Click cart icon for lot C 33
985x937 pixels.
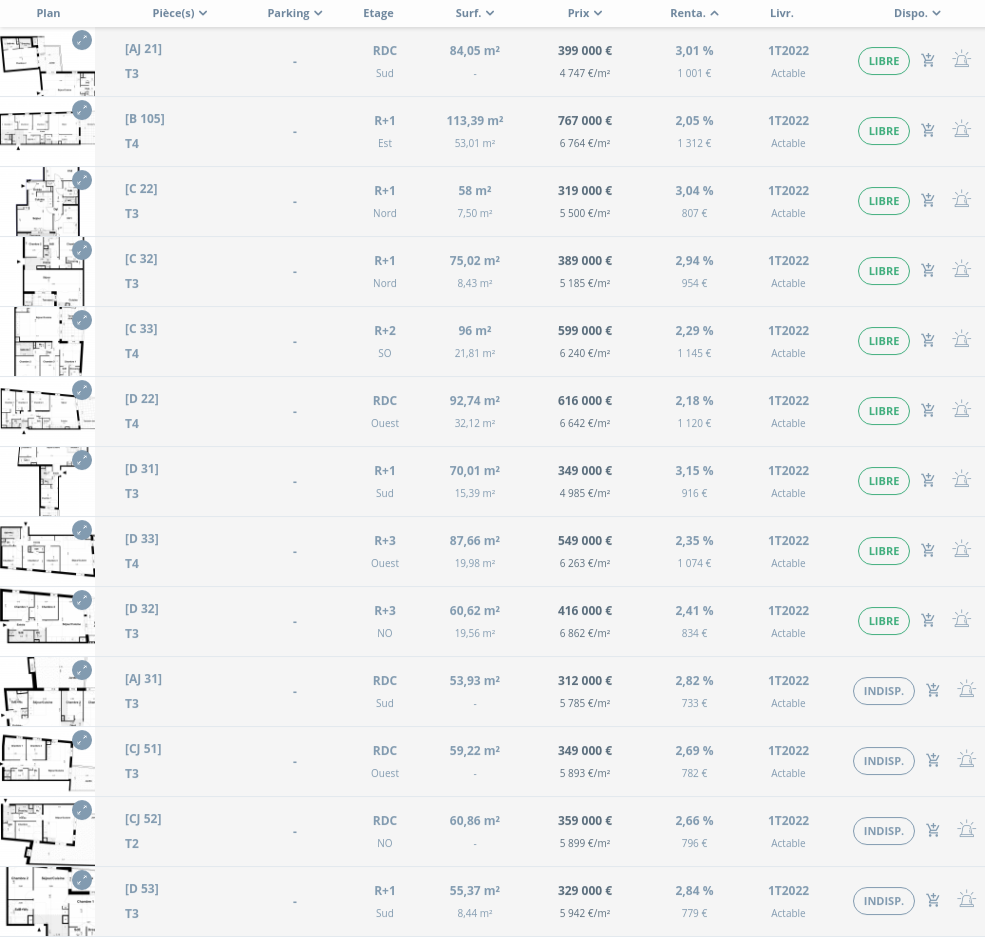coord(928,340)
